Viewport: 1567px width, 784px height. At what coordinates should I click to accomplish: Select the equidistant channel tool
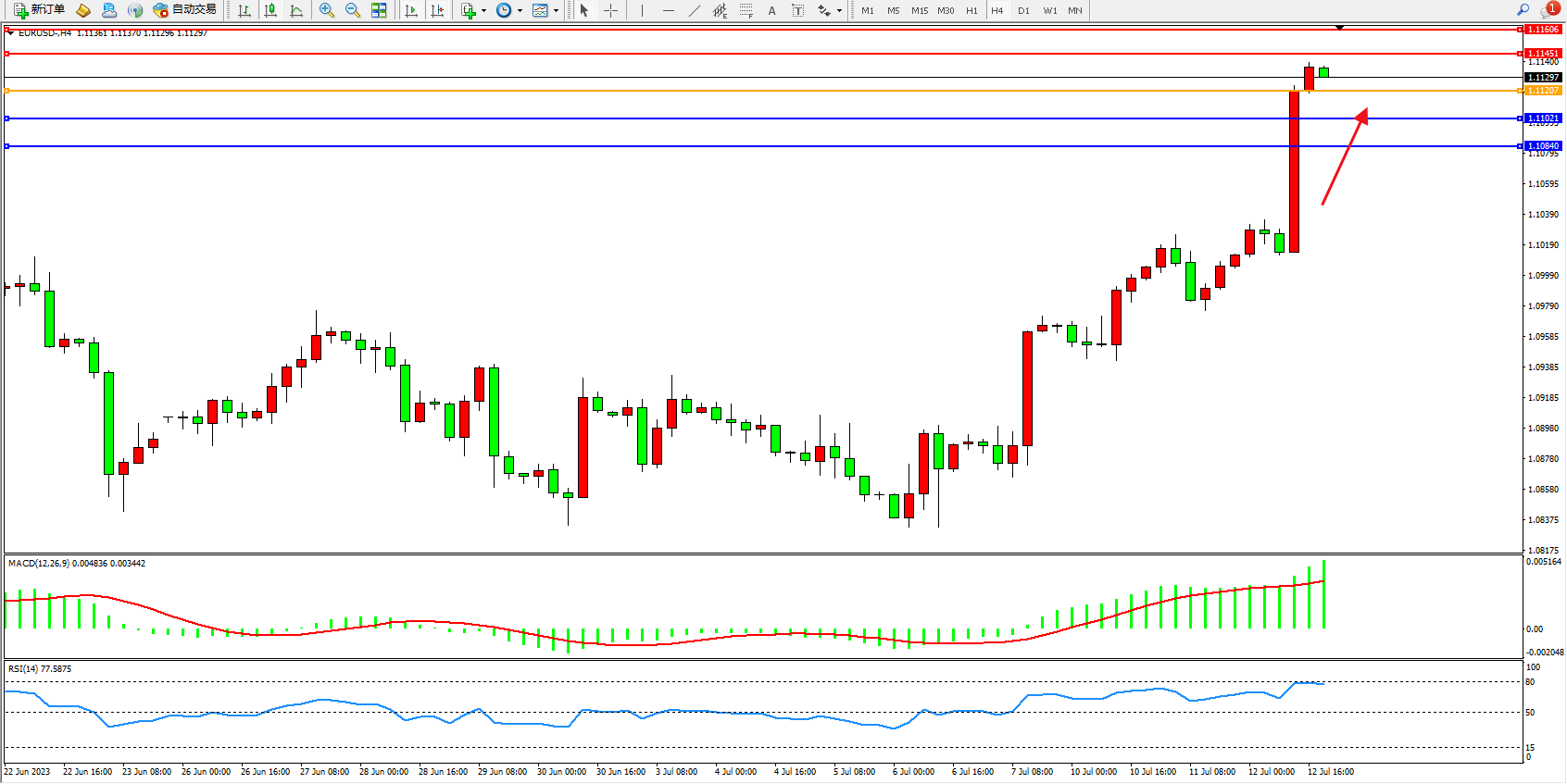tap(720, 10)
